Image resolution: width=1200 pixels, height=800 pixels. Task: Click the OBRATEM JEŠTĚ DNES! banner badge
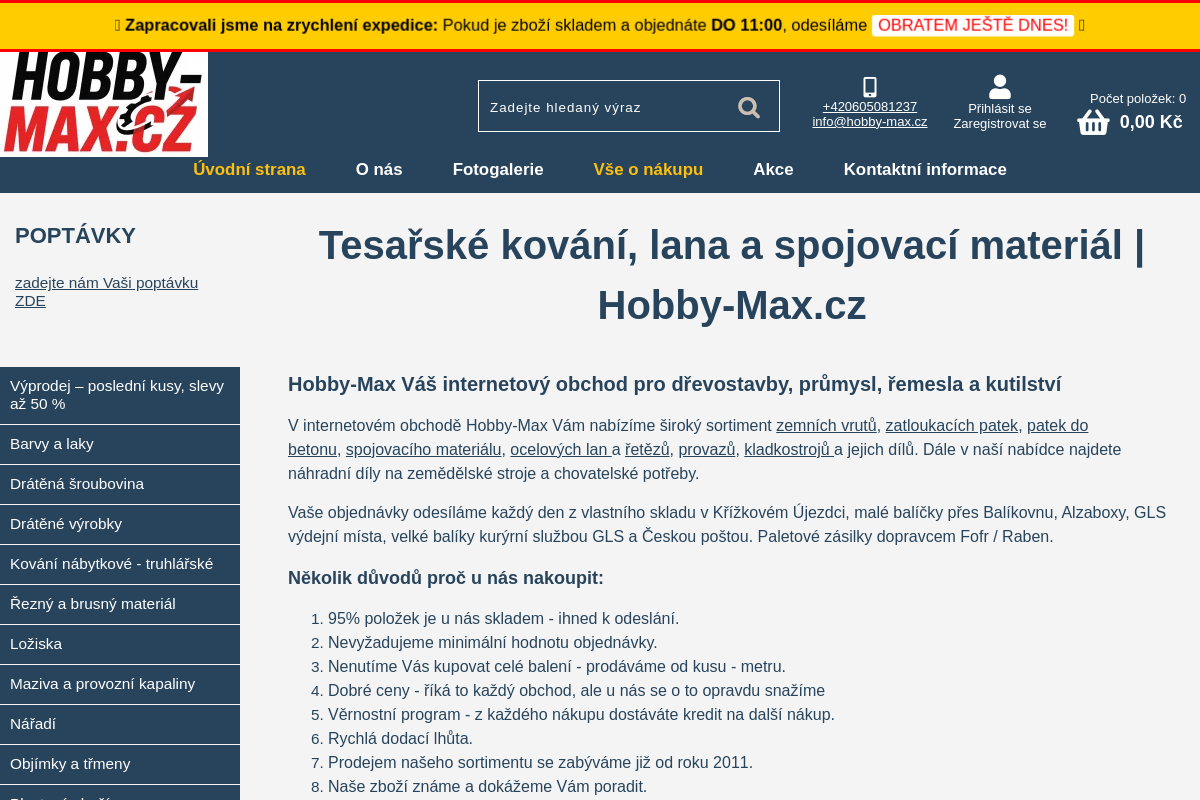tap(973, 25)
